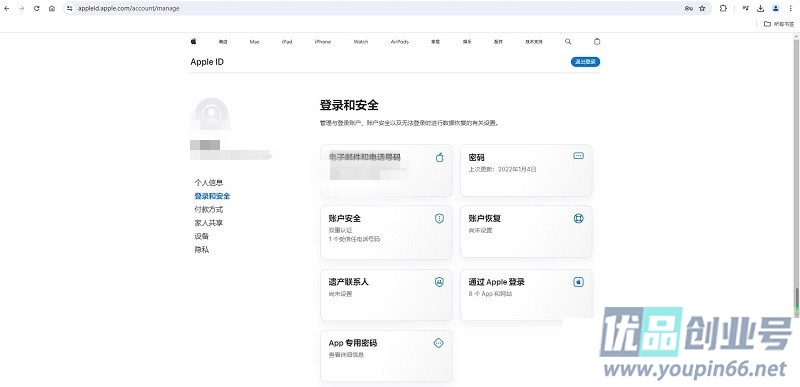The image size is (800, 387).
Task: Click the 双重认证 text under 账户安全
Action: (340, 230)
